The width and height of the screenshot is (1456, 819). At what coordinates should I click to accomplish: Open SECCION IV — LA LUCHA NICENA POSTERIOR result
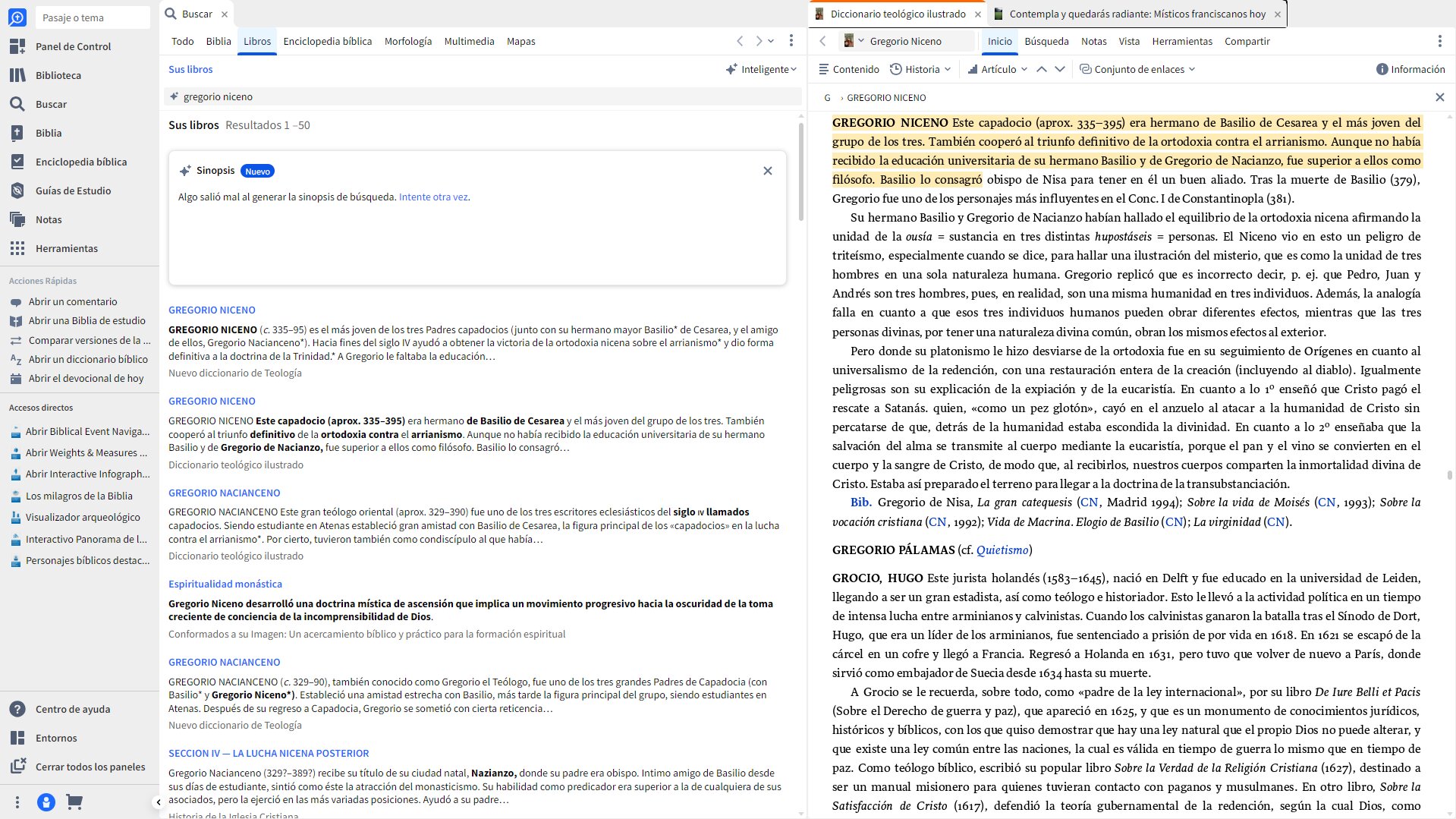[269, 753]
